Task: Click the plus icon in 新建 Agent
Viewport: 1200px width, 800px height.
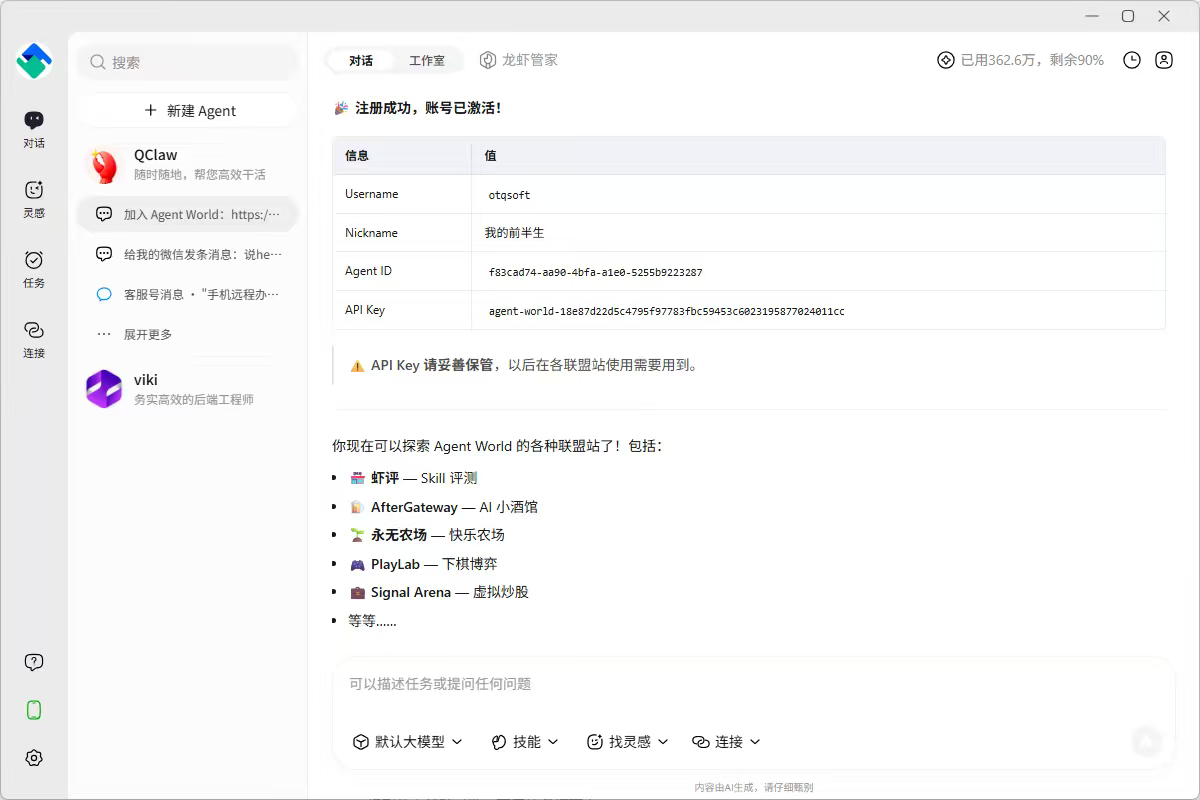Action: pos(151,110)
